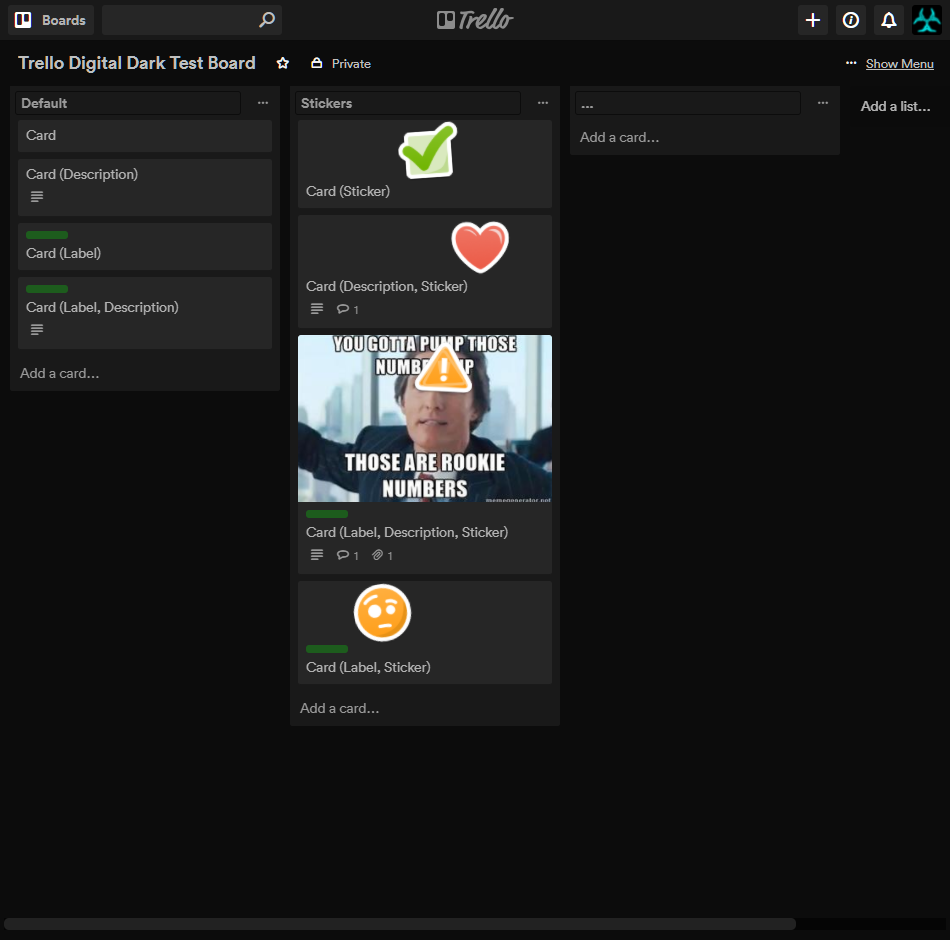Select the board title Trello Digital Dark Test Board

point(137,63)
